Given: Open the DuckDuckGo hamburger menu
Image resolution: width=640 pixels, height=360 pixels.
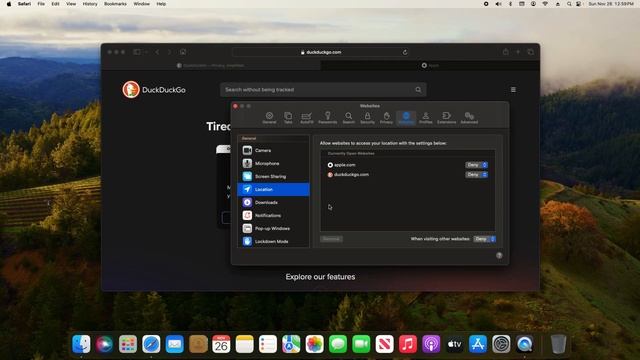Looking at the screenshot, I should (513, 90).
